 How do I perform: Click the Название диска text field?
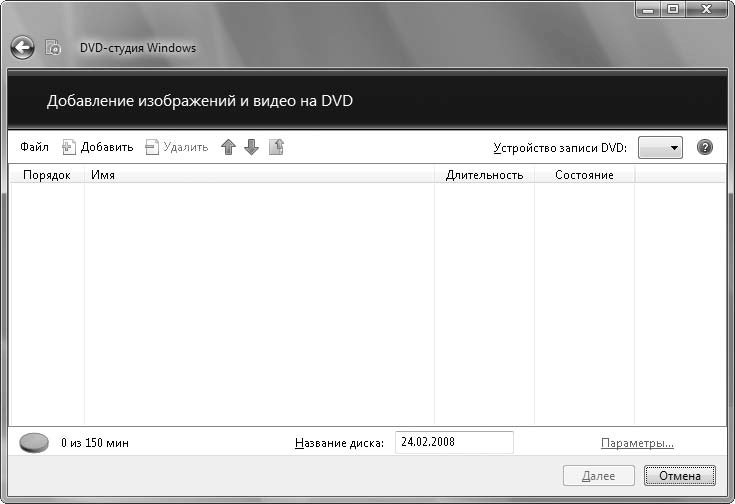[x=453, y=442]
